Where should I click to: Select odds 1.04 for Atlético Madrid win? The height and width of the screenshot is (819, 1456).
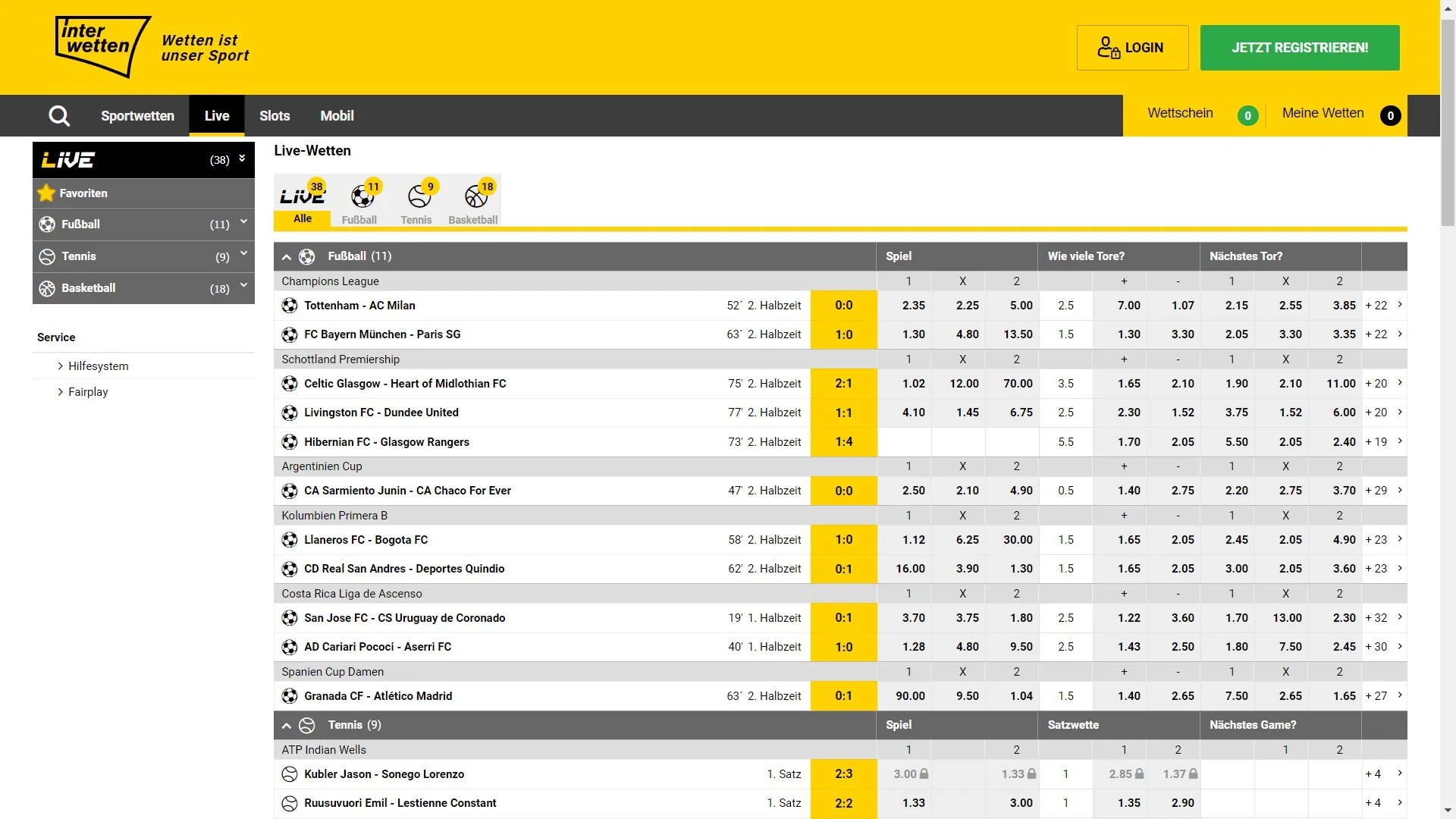[1012, 696]
